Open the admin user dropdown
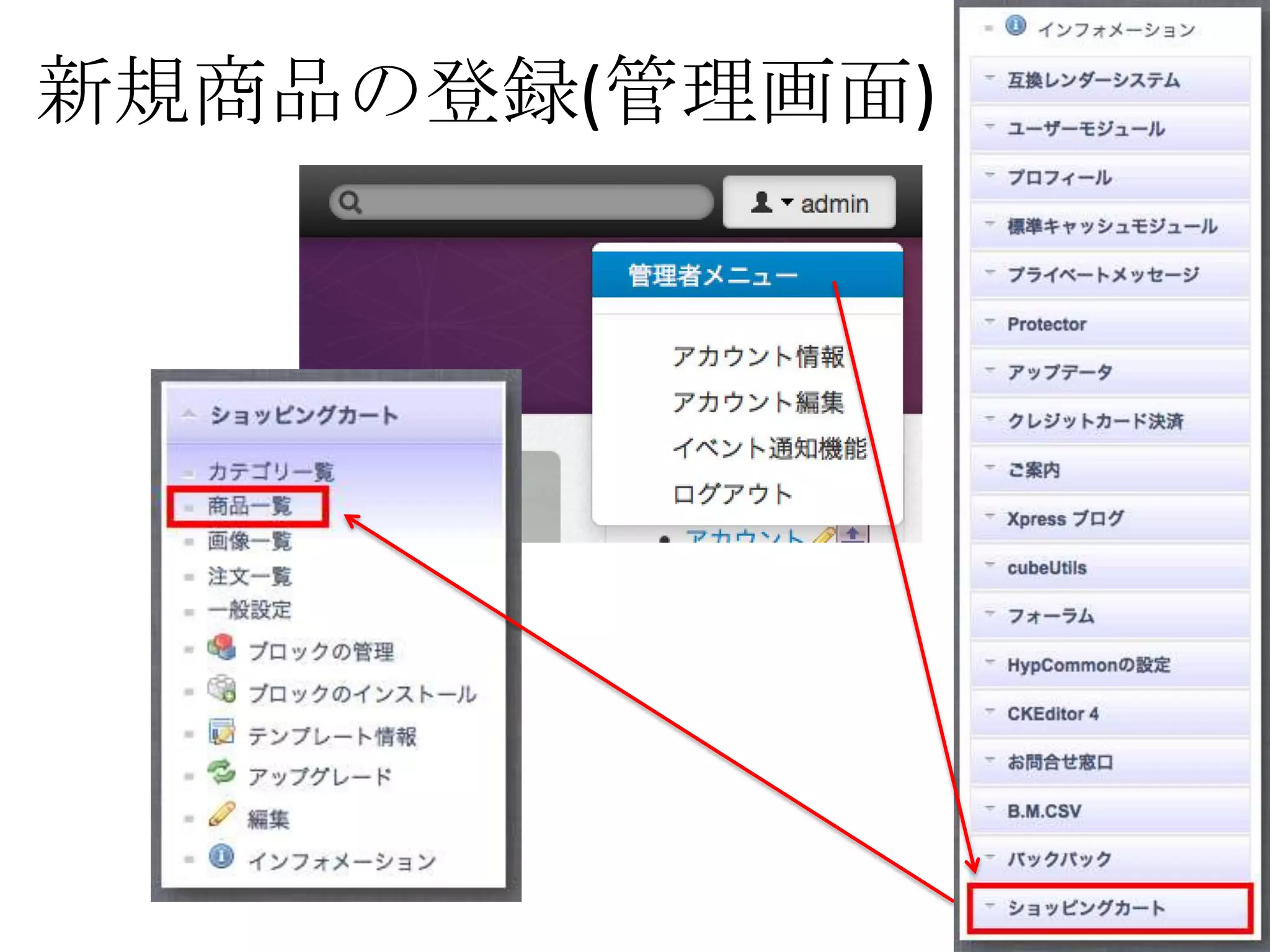Screen dimensions: 1270x952 pyautogui.click(x=809, y=202)
